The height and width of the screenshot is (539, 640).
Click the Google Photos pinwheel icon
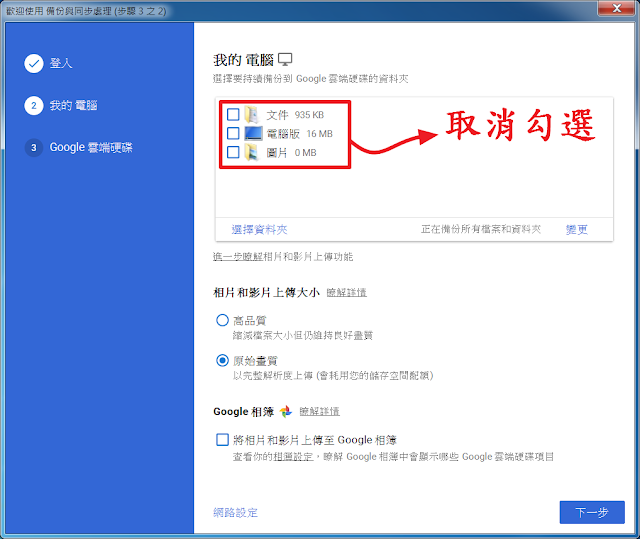[x=286, y=411]
